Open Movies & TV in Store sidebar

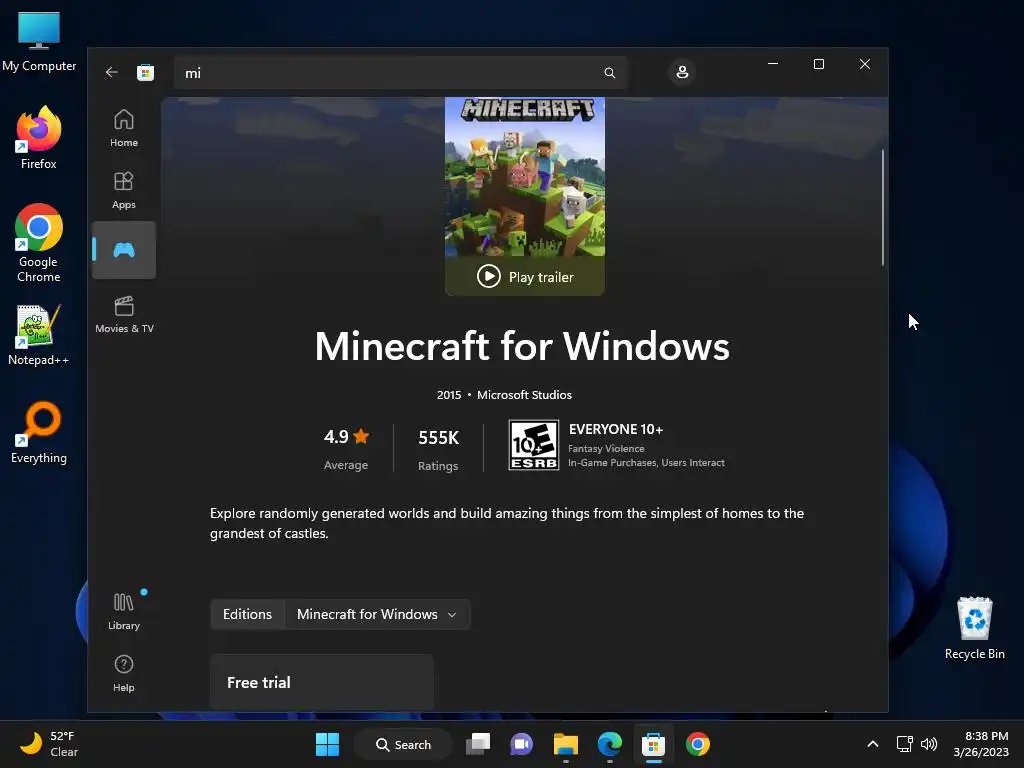pyautogui.click(x=124, y=314)
